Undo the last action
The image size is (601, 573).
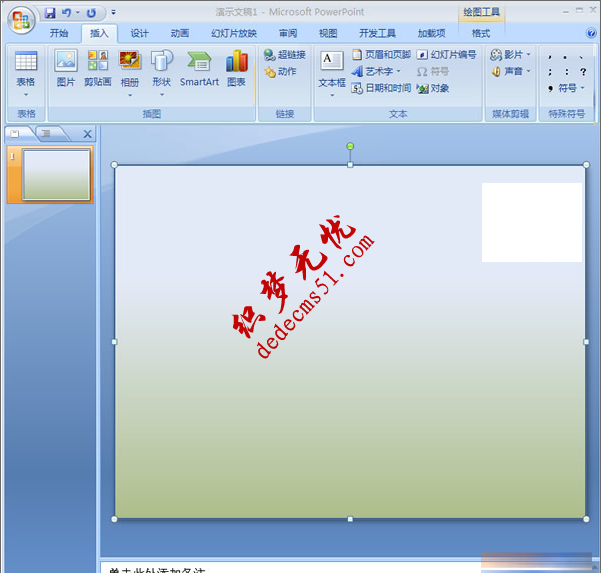point(67,13)
